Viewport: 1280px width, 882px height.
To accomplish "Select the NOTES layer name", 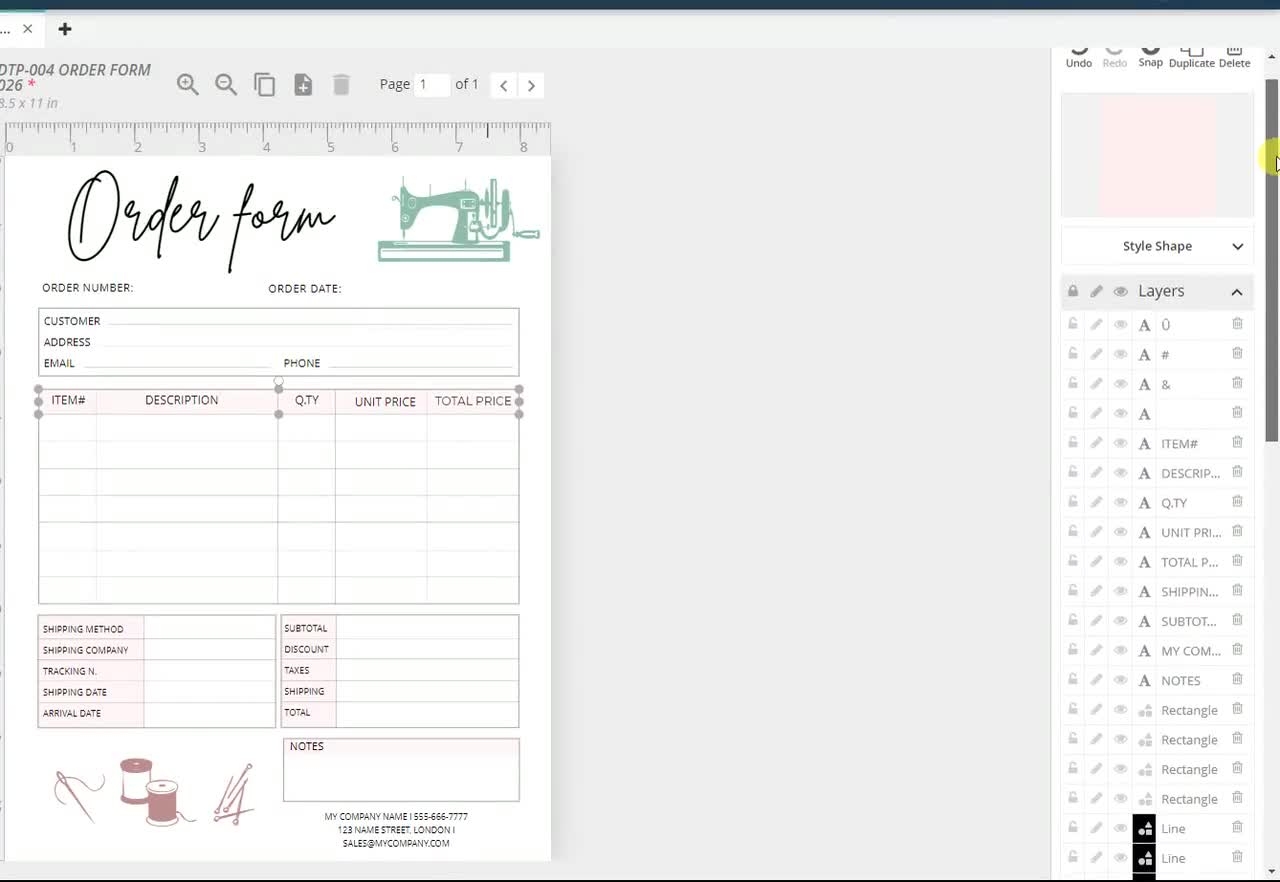I will click(1180, 681).
